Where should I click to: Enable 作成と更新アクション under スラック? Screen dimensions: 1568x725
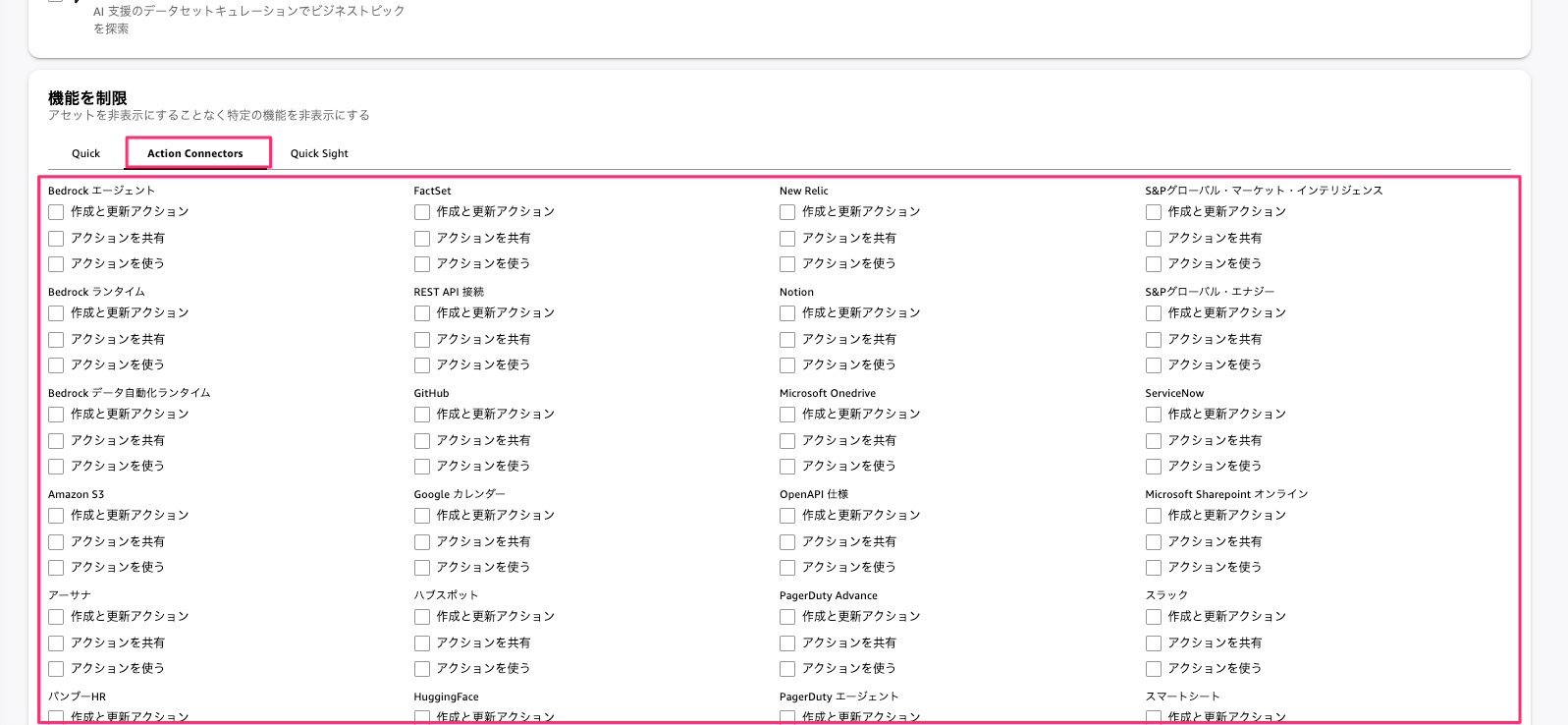pos(1154,617)
